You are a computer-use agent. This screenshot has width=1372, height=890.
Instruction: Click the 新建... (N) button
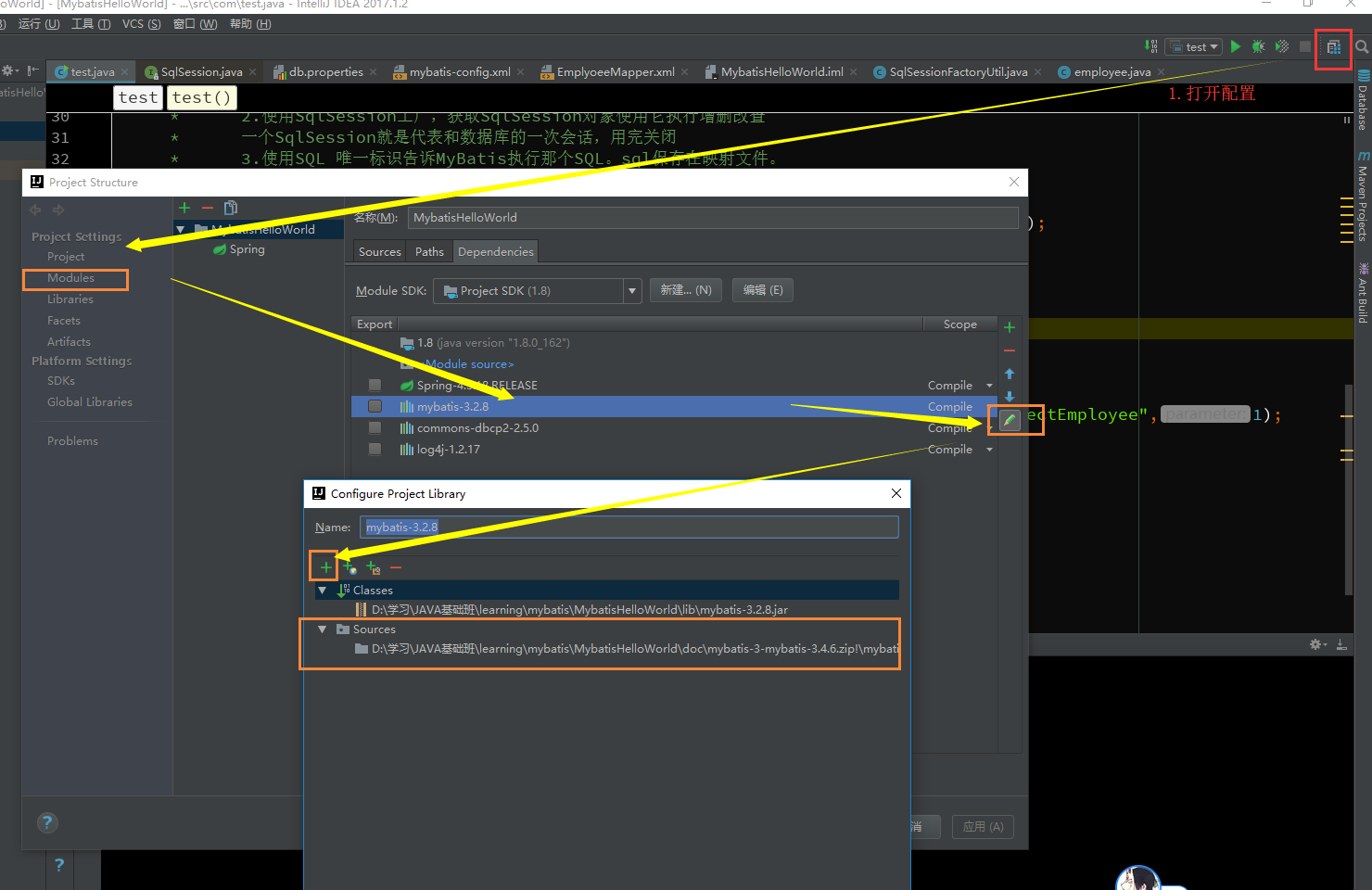tap(686, 290)
